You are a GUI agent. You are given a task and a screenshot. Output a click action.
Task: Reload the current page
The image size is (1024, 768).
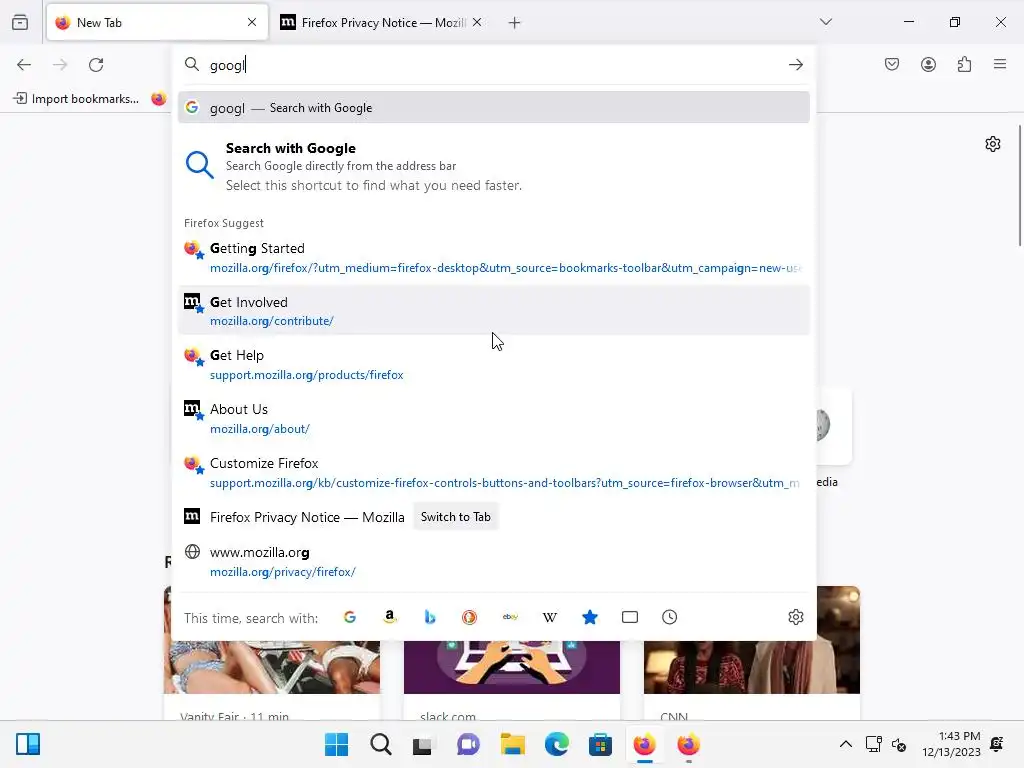coord(96,65)
